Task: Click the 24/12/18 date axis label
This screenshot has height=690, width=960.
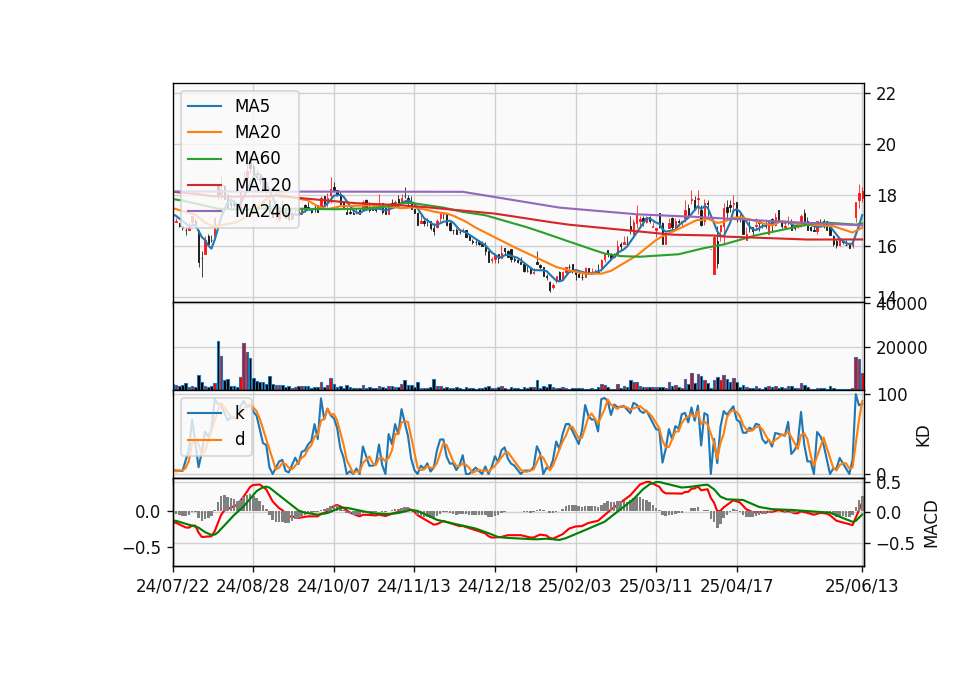Action: click(x=495, y=587)
